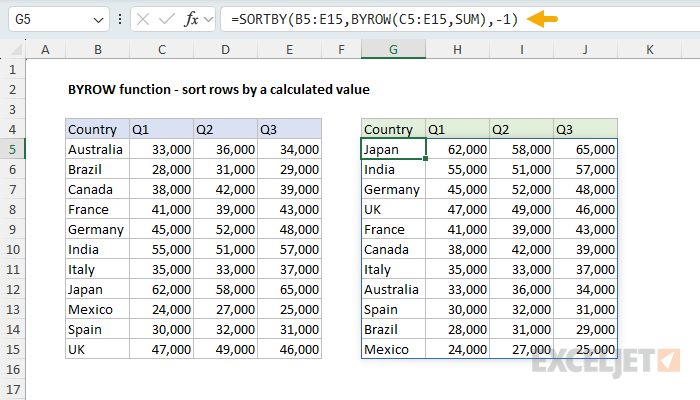Click the Select All corner triangle
Image resolution: width=700 pixels, height=400 pixels.
point(17,50)
